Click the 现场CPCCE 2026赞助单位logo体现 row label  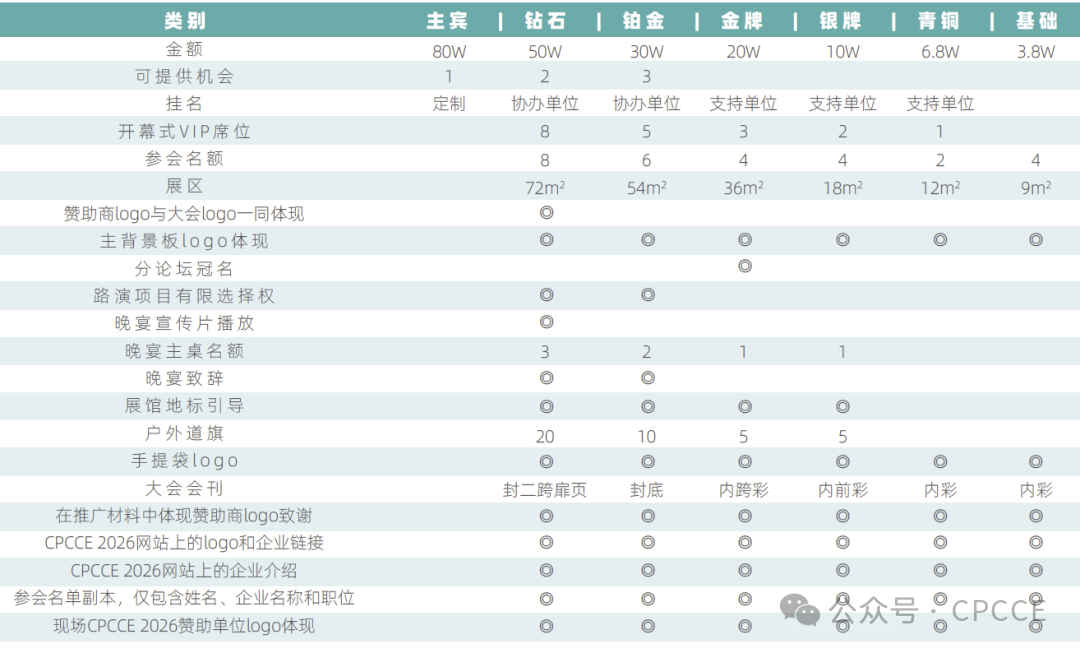coord(184,625)
